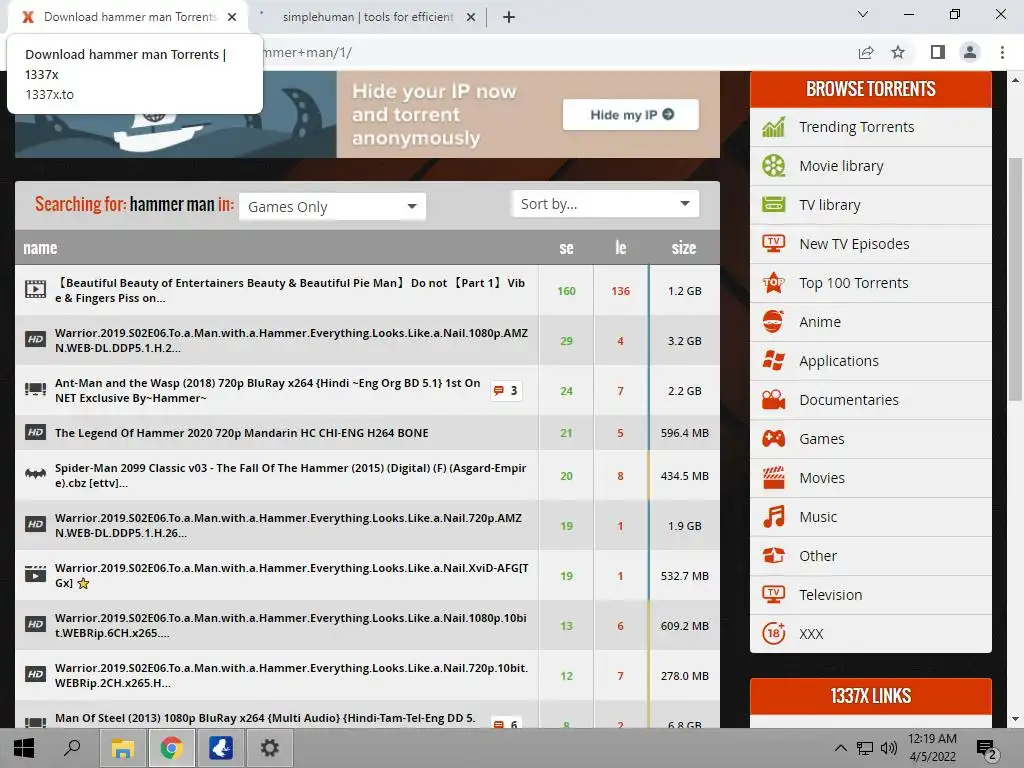Open Games Only category dropdown

tap(332, 206)
